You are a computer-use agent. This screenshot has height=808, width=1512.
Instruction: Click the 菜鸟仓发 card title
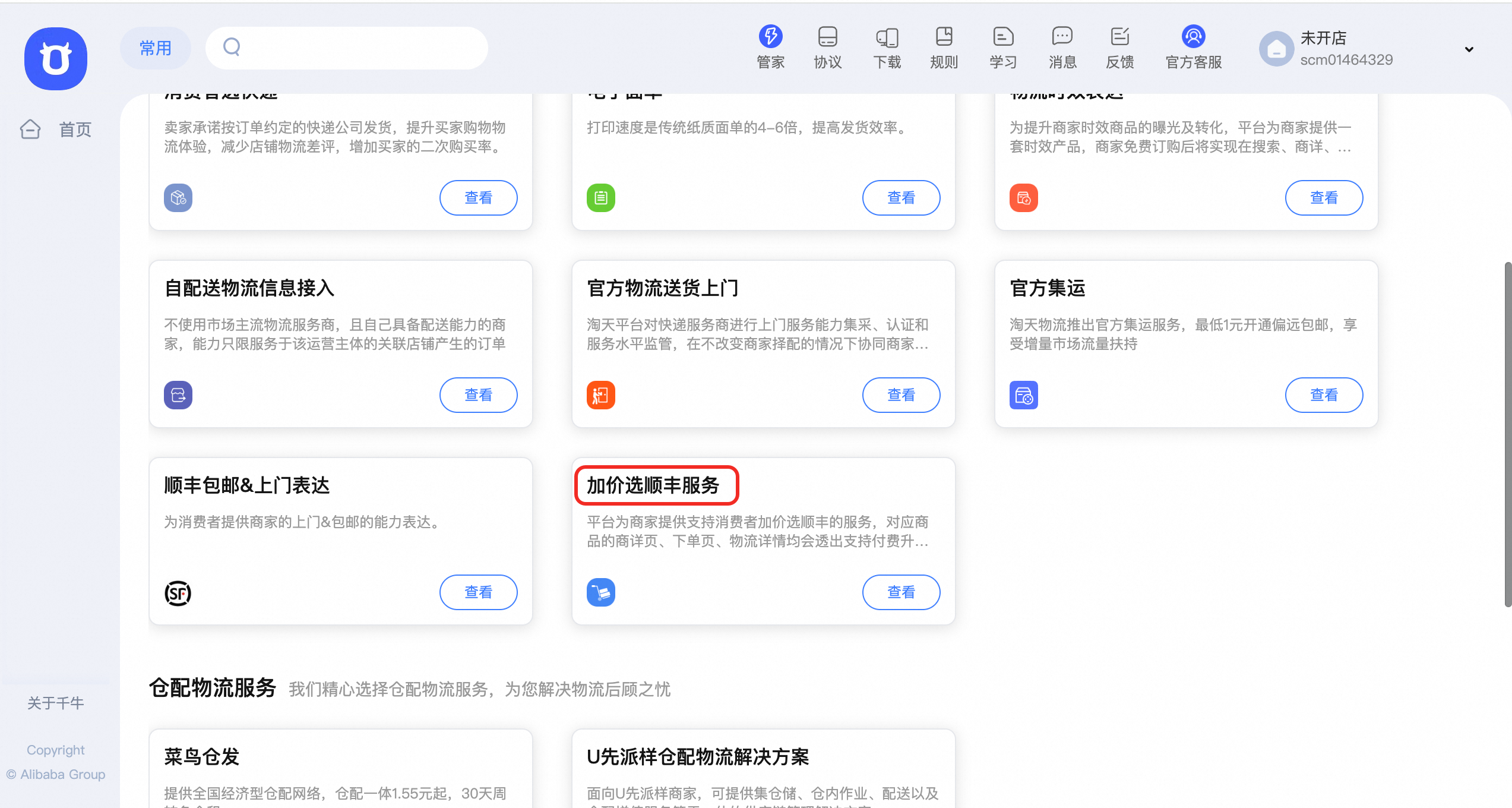click(202, 757)
